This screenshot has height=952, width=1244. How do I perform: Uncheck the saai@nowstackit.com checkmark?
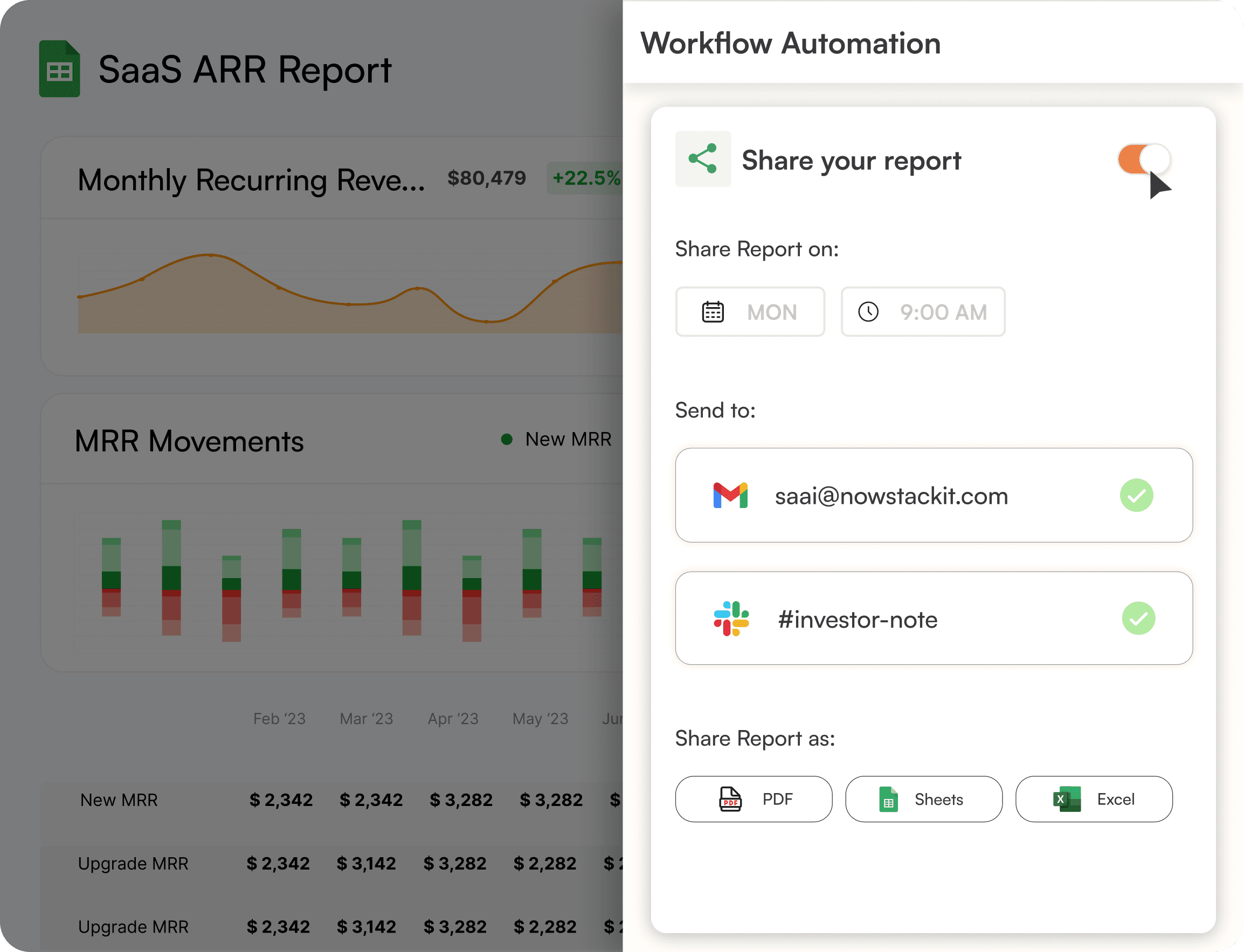coord(1136,495)
